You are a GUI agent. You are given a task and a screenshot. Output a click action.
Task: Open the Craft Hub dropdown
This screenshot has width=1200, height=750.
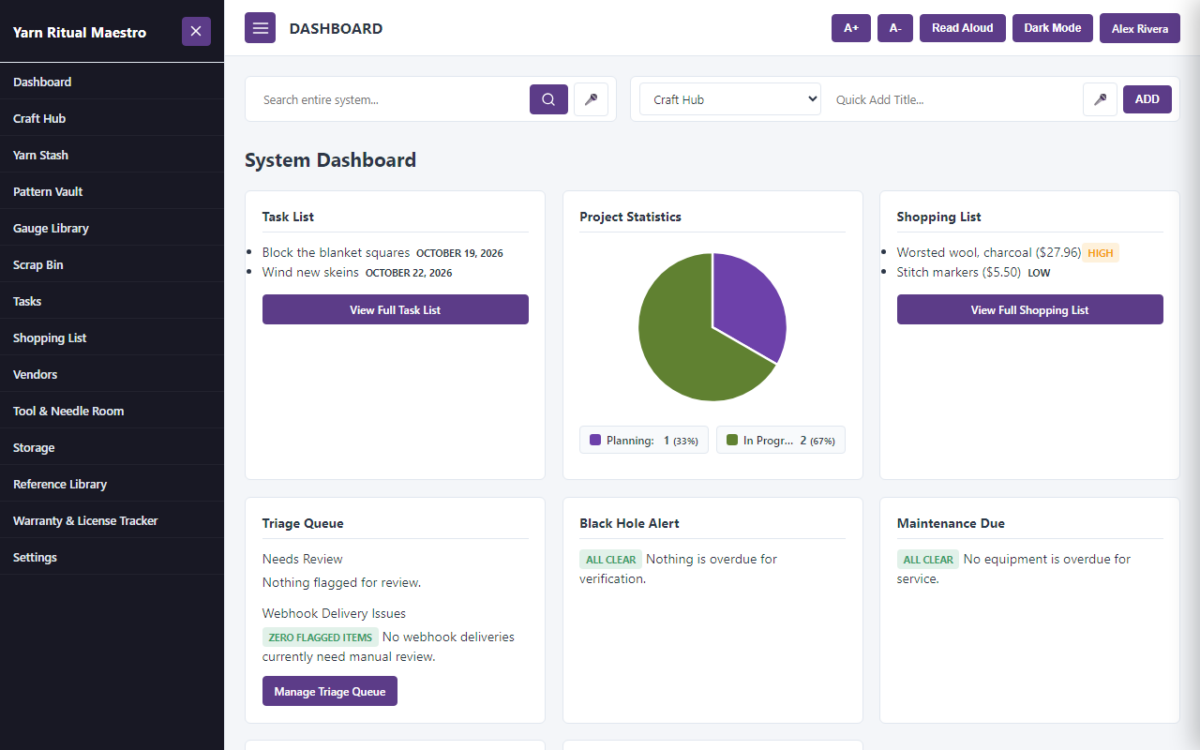(730, 99)
